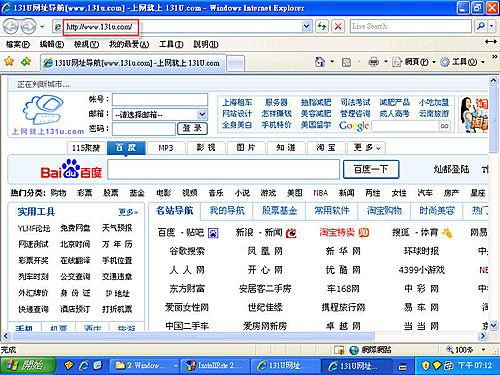
Task: Open recent pages dropdown beside Forward button
Action: 42,26
